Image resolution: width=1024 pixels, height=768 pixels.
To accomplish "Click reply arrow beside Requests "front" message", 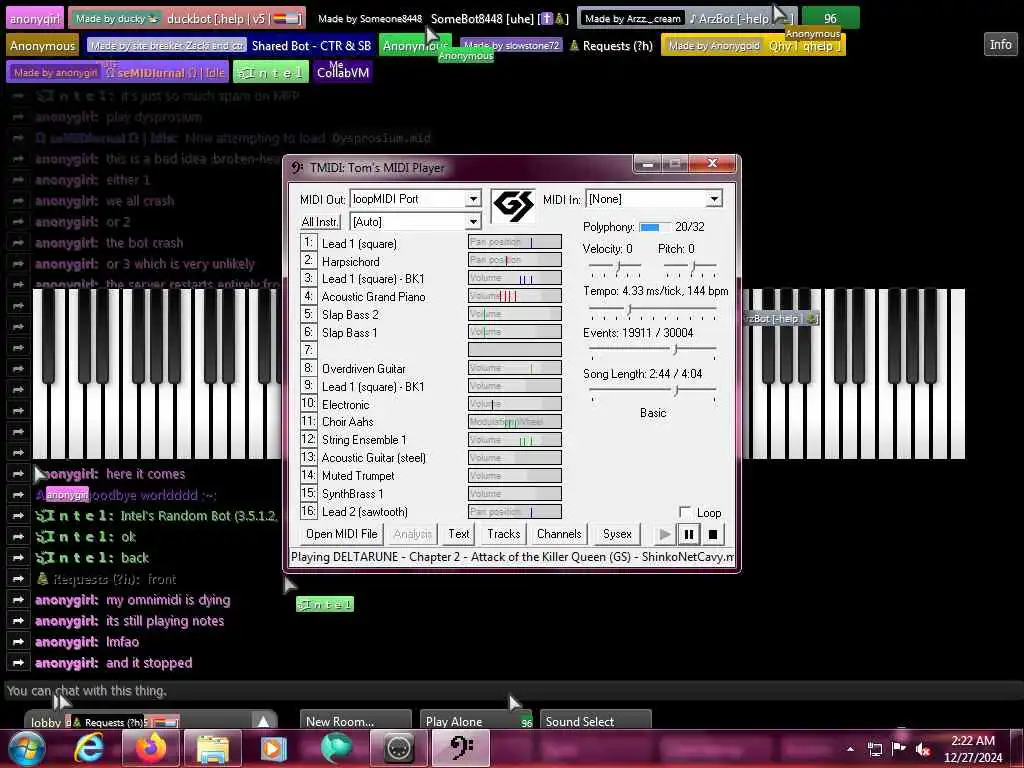I will point(18,579).
